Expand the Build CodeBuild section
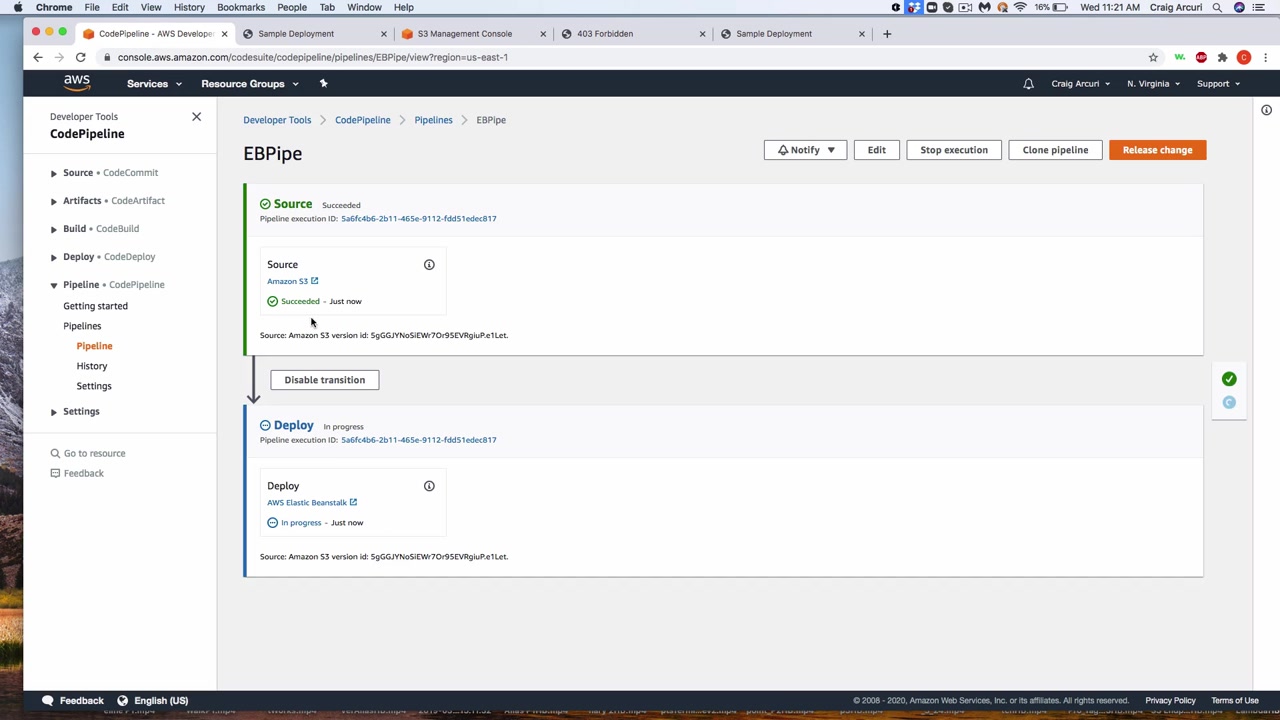Screen dimensions: 1280x720 [54, 229]
